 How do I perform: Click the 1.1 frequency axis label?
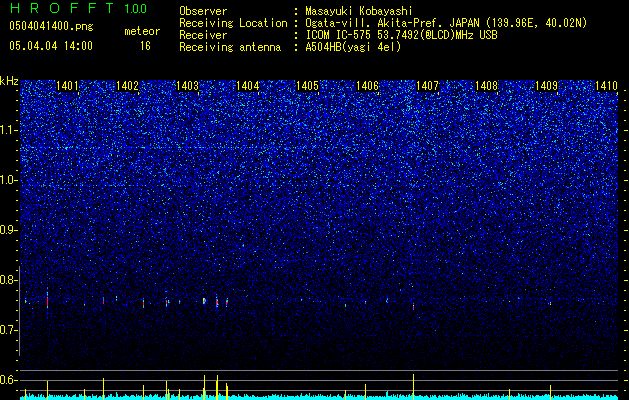pyautogui.click(x=9, y=130)
